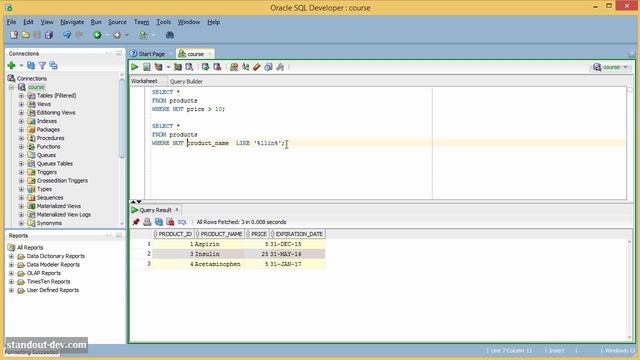This screenshot has height=360, width=640.
Task: Sort by the PRODUCT_NAME column header
Action: pyautogui.click(x=220, y=234)
